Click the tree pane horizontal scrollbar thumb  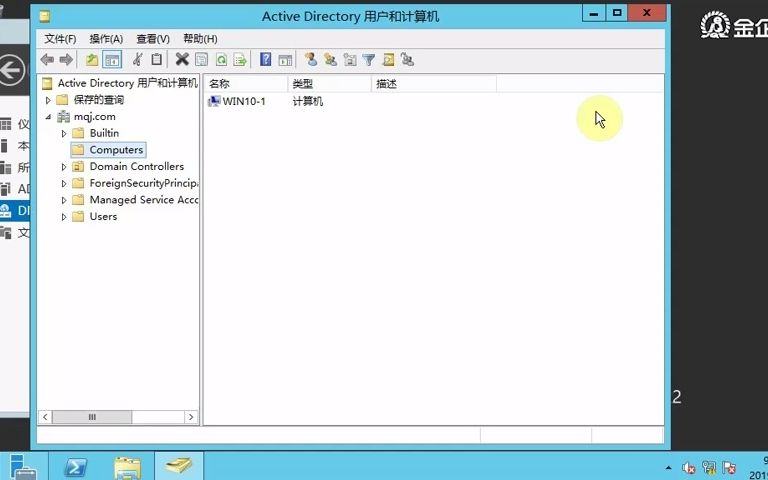point(92,417)
